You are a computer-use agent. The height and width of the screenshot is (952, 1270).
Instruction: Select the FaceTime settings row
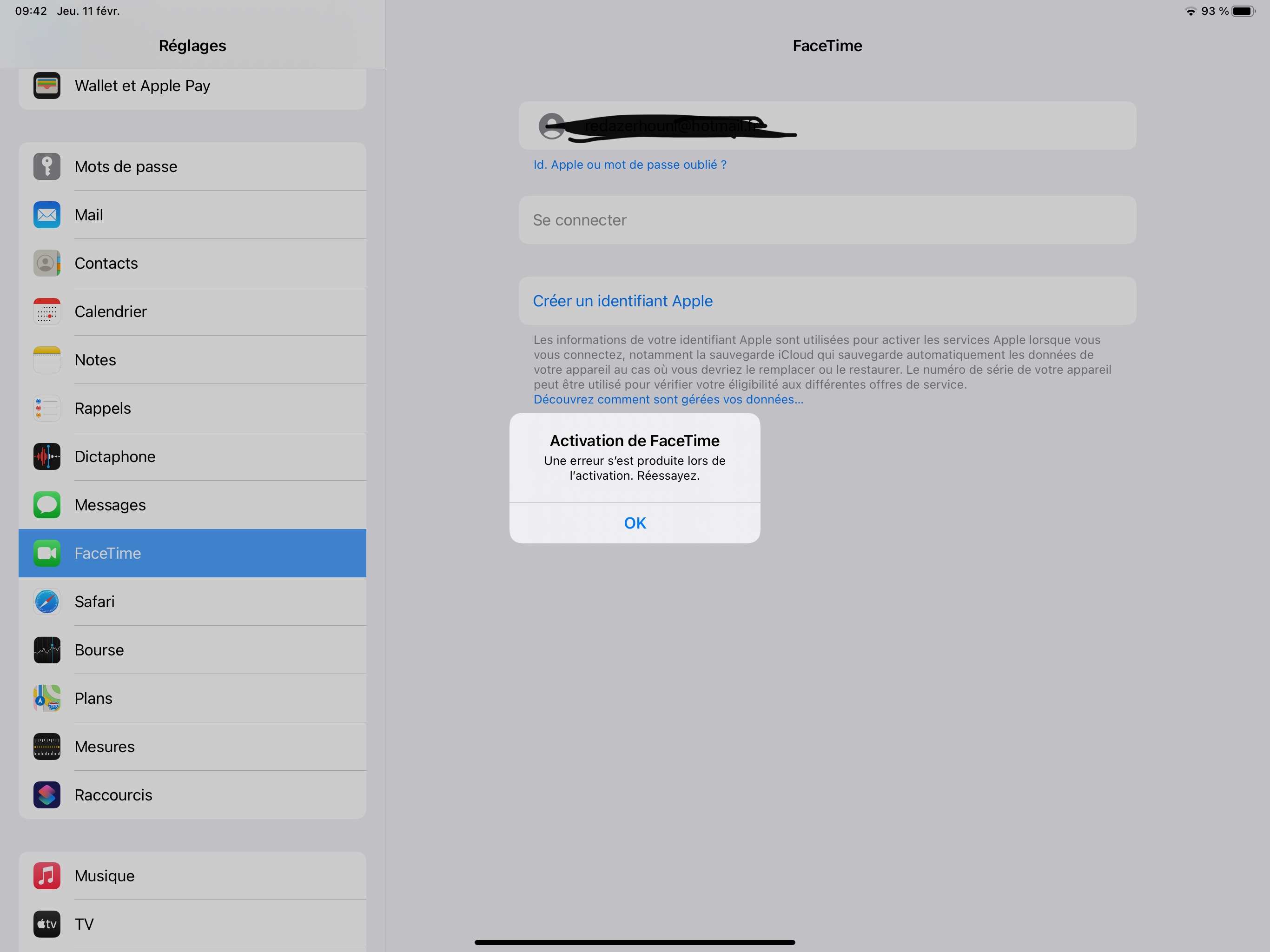(192, 553)
